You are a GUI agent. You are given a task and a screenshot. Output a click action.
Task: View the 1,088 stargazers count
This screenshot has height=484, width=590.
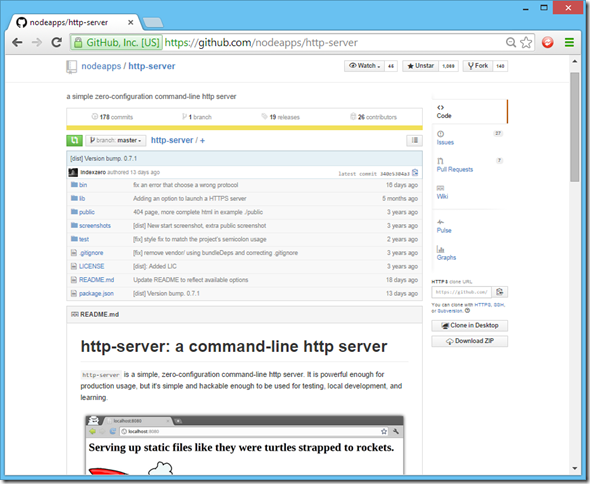click(448, 66)
